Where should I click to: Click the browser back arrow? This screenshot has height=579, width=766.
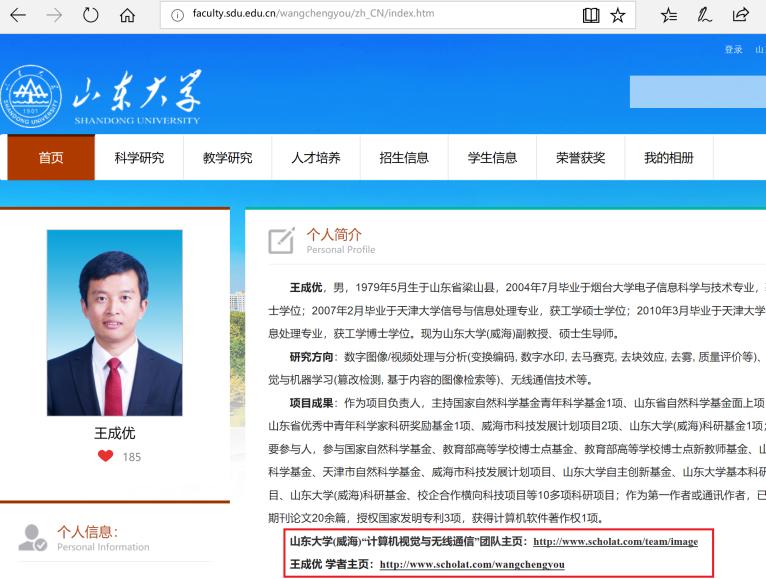(18, 15)
